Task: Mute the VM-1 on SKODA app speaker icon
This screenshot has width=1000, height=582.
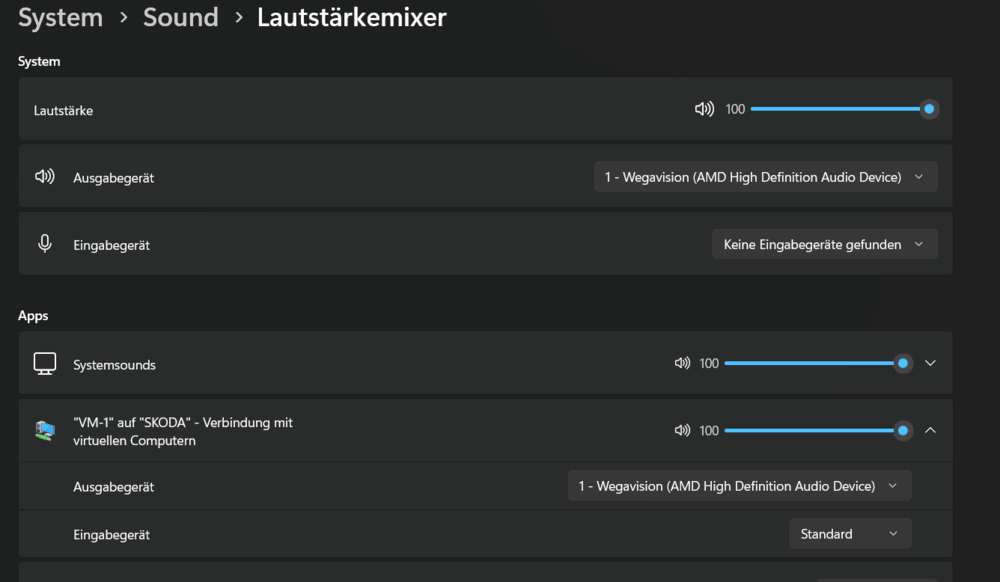Action: [x=682, y=430]
